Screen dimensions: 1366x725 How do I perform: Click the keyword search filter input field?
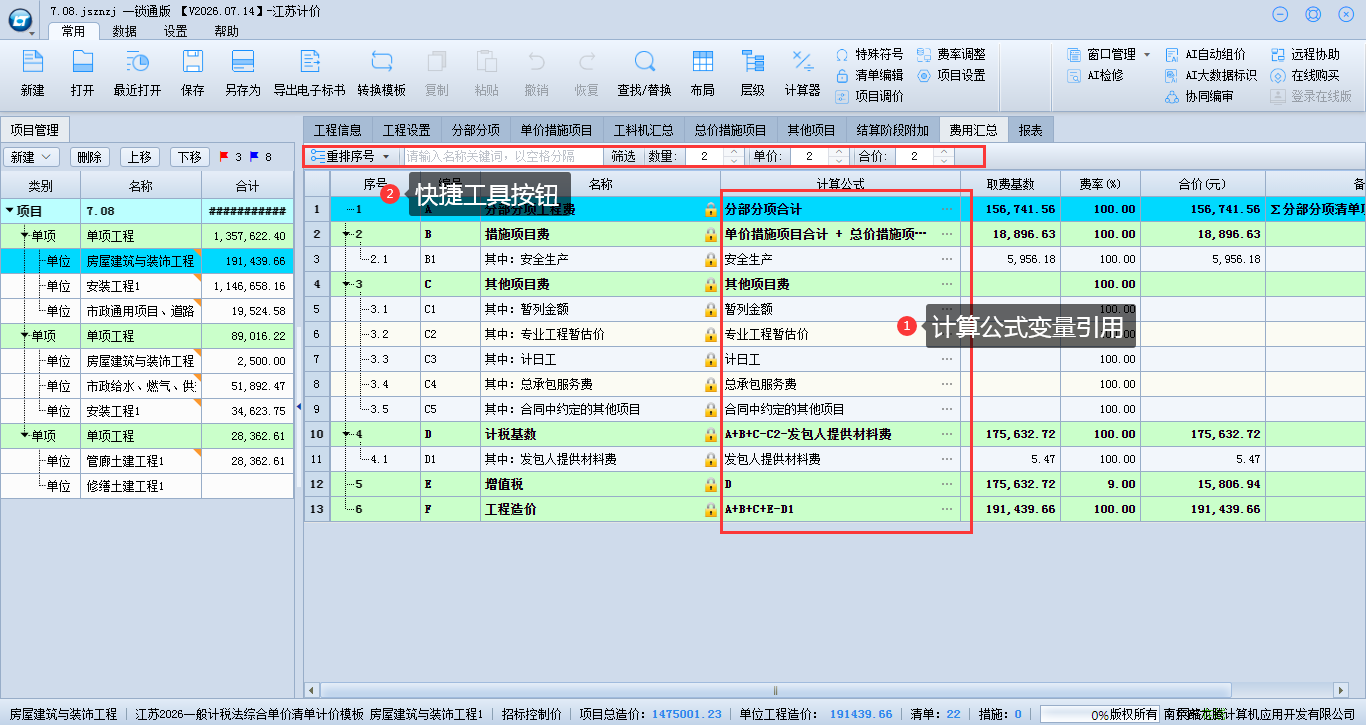[503, 156]
